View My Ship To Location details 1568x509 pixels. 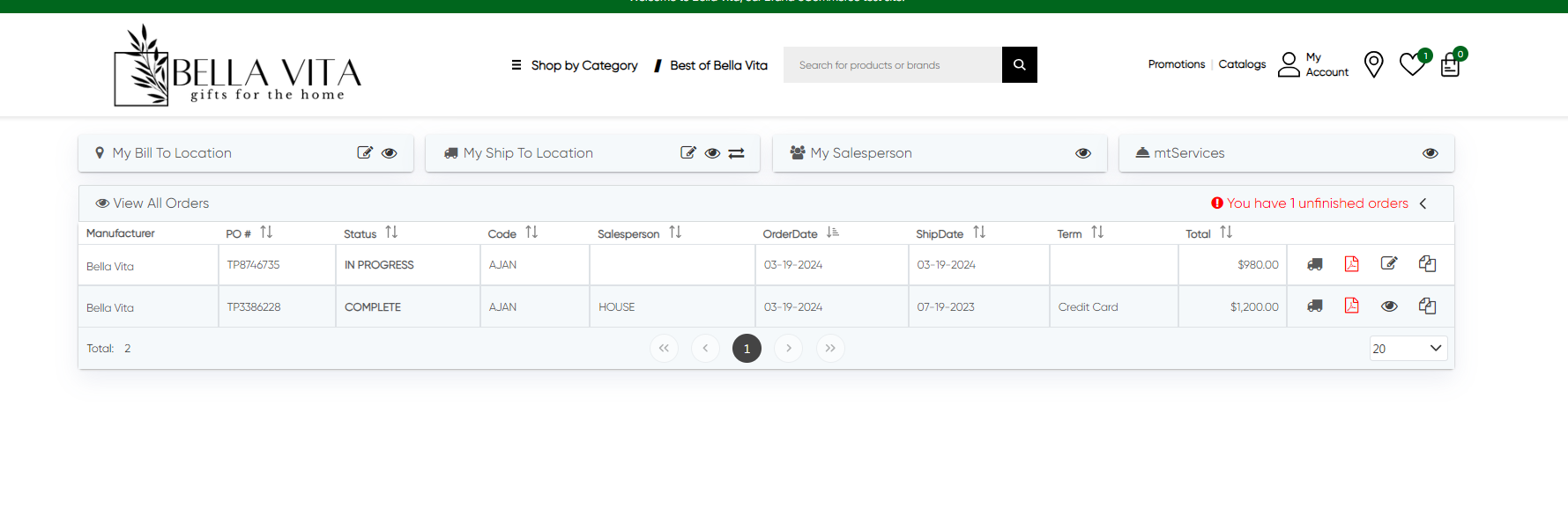click(x=712, y=153)
